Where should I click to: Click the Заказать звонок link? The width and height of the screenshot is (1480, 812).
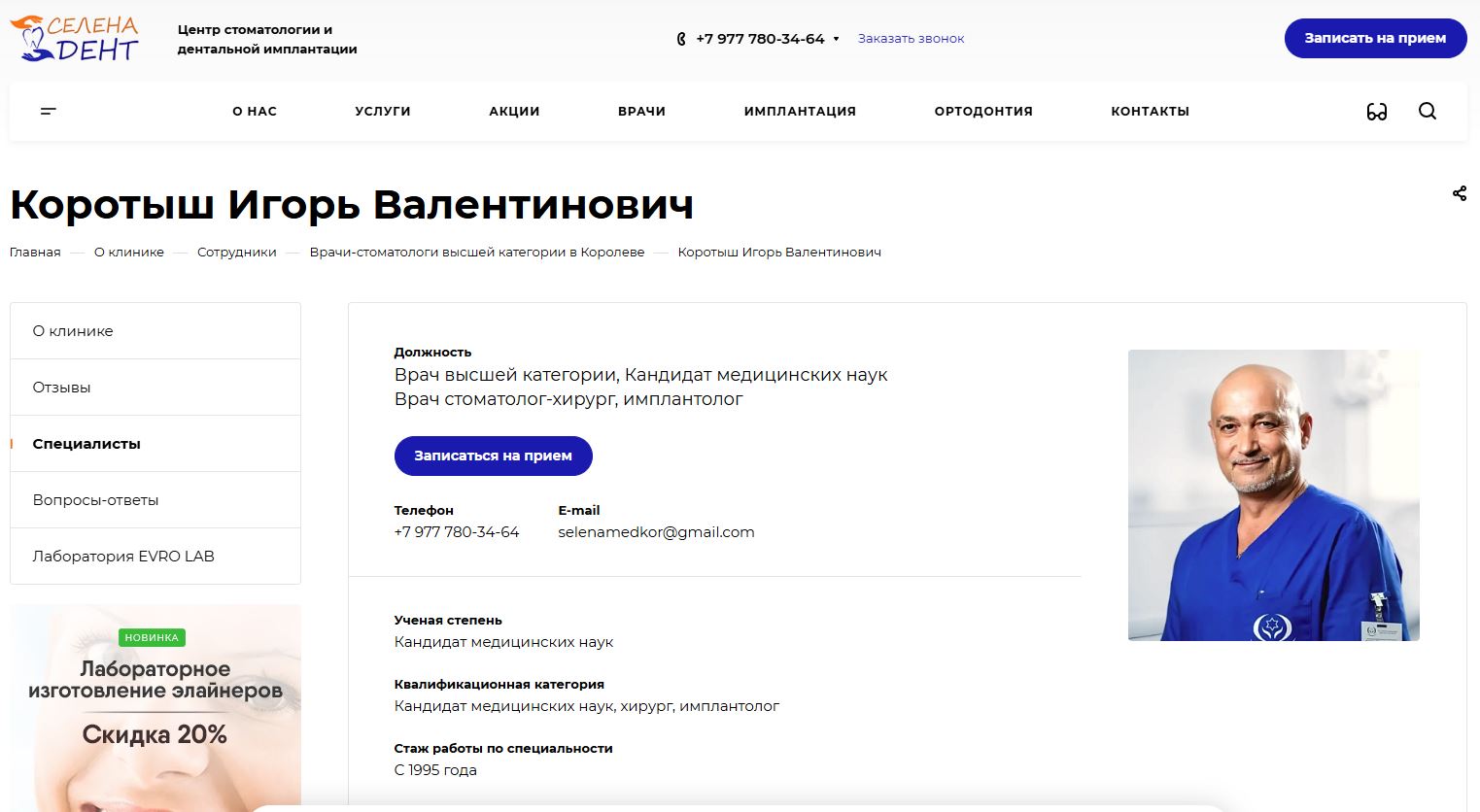click(911, 39)
